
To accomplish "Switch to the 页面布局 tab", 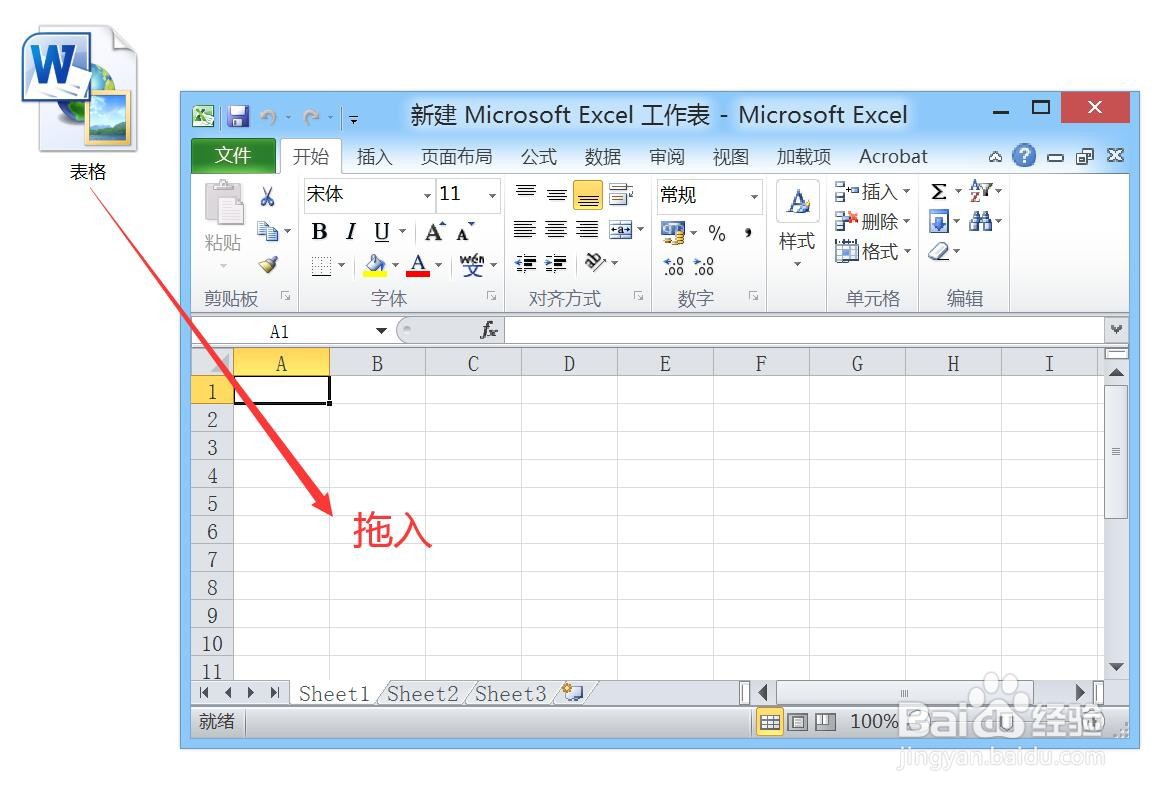I will pyautogui.click(x=457, y=157).
